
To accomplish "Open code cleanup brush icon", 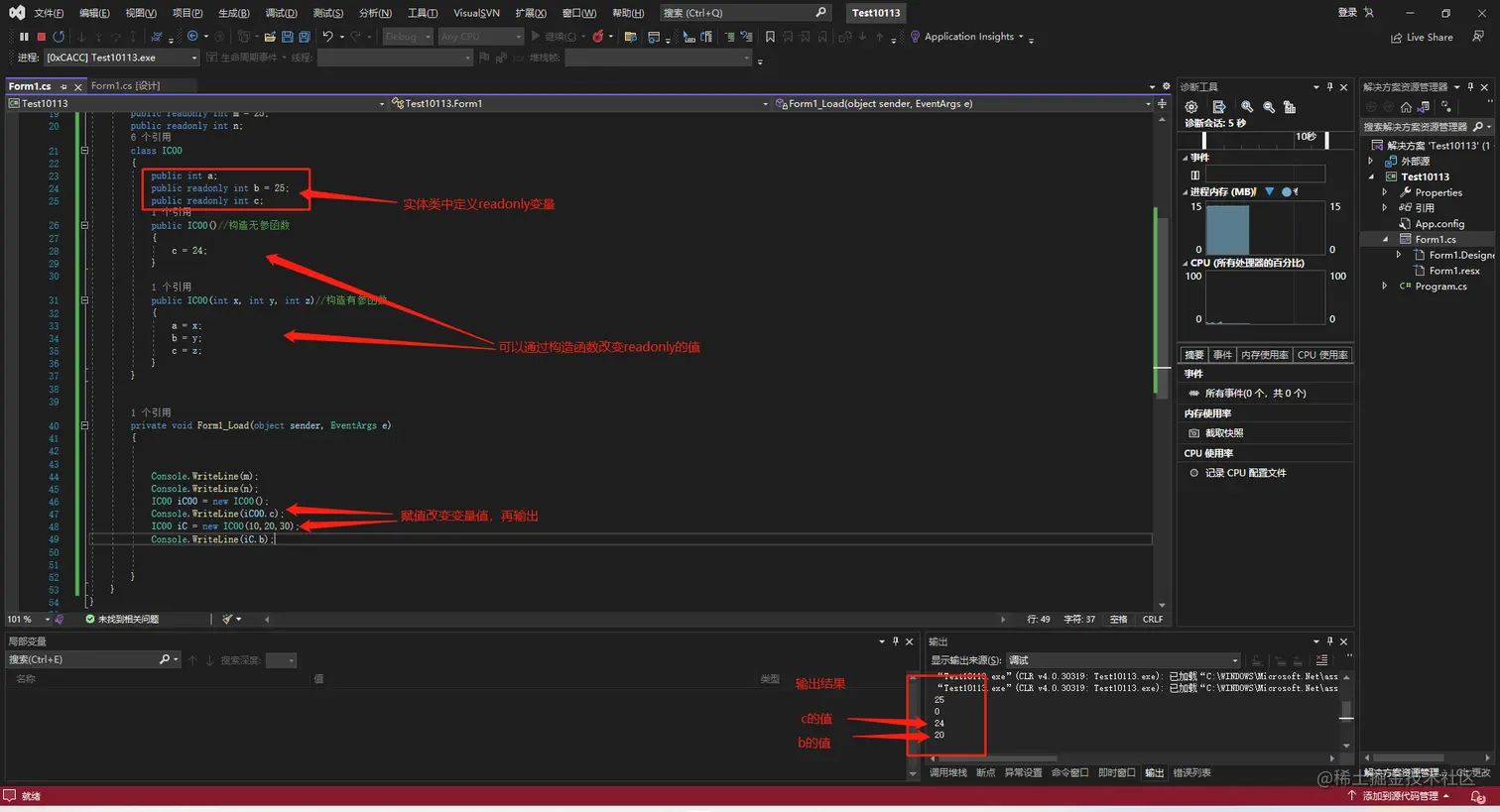I will (227, 619).
